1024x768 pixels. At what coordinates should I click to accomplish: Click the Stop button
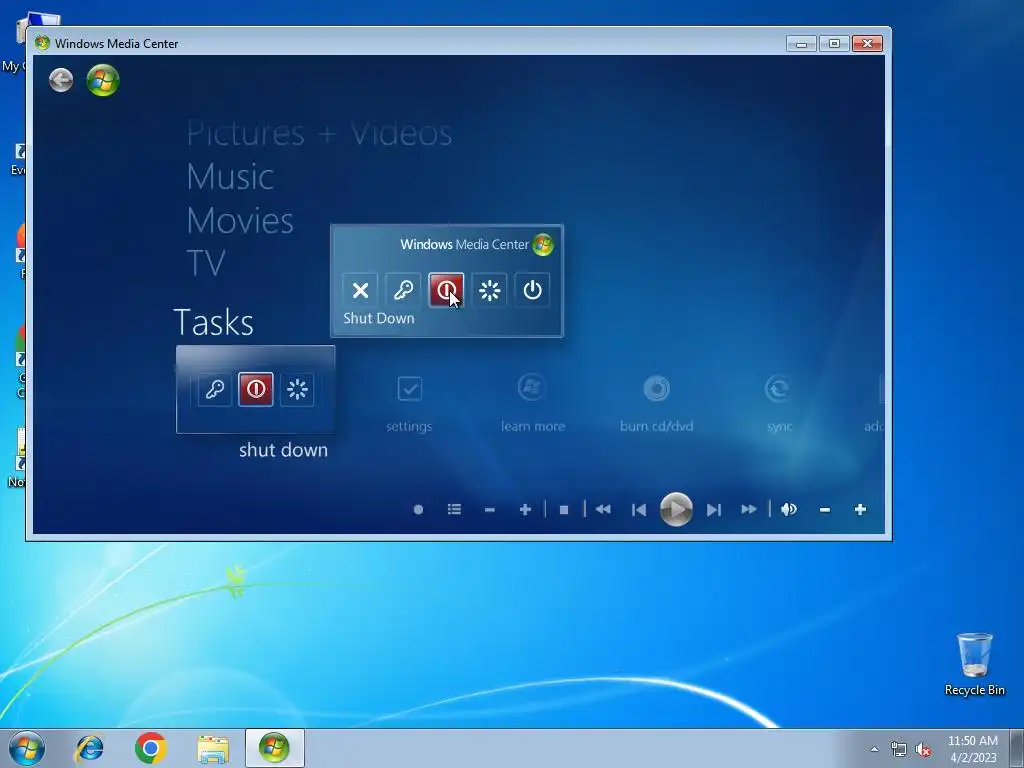(564, 509)
